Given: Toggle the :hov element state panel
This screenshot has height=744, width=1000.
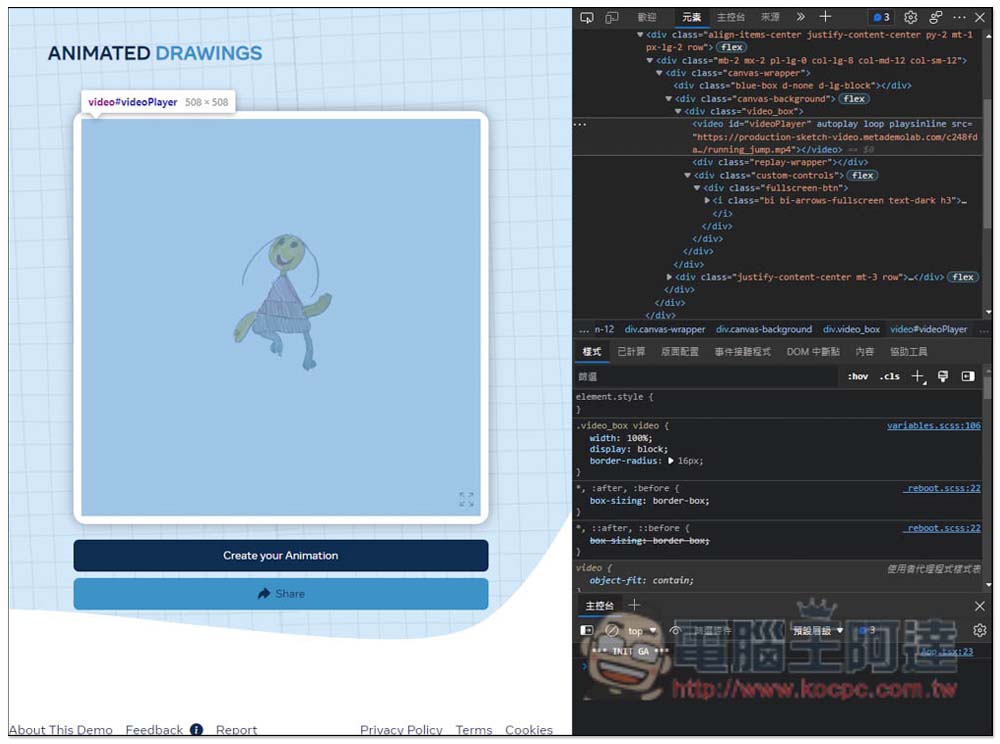Looking at the screenshot, I should click(858, 376).
